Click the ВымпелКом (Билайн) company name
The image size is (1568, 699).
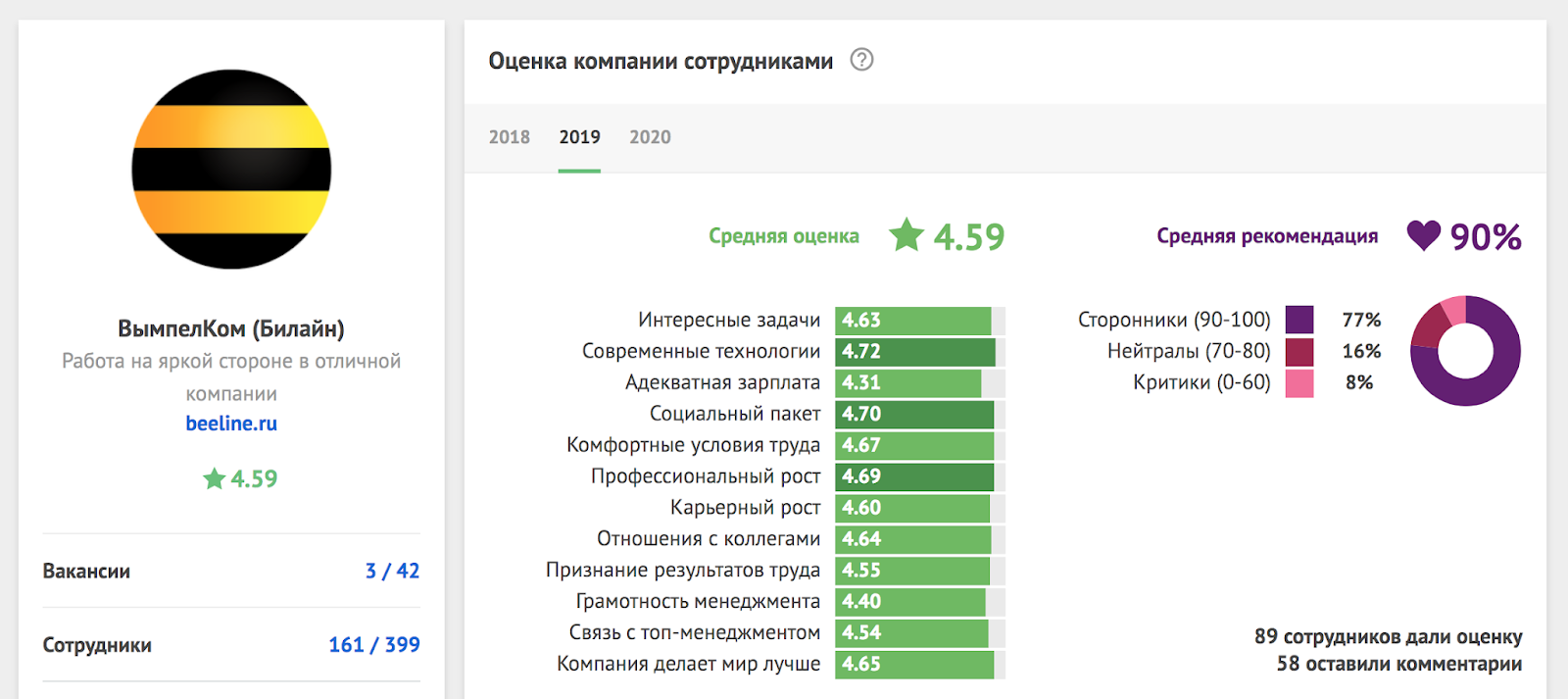231,328
